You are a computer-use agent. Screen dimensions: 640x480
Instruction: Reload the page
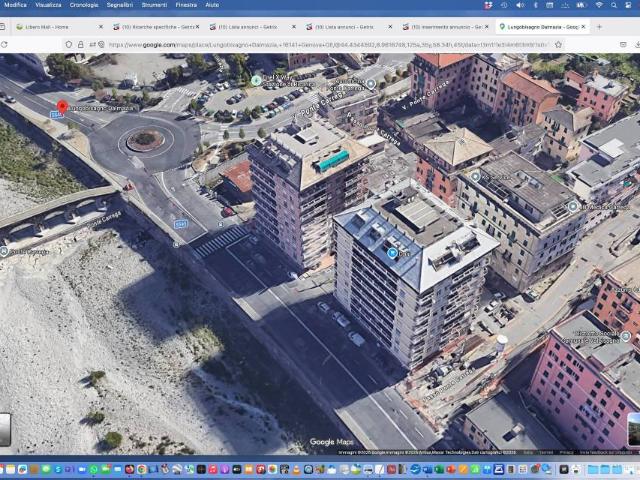point(4,44)
